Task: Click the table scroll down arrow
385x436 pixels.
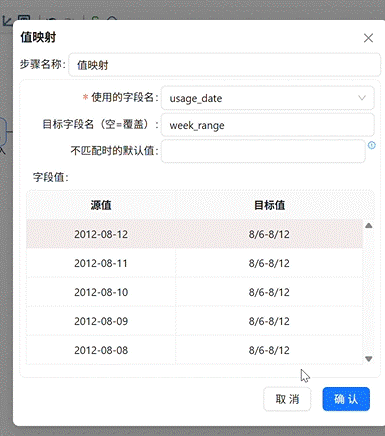Action: click(x=368, y=359)
